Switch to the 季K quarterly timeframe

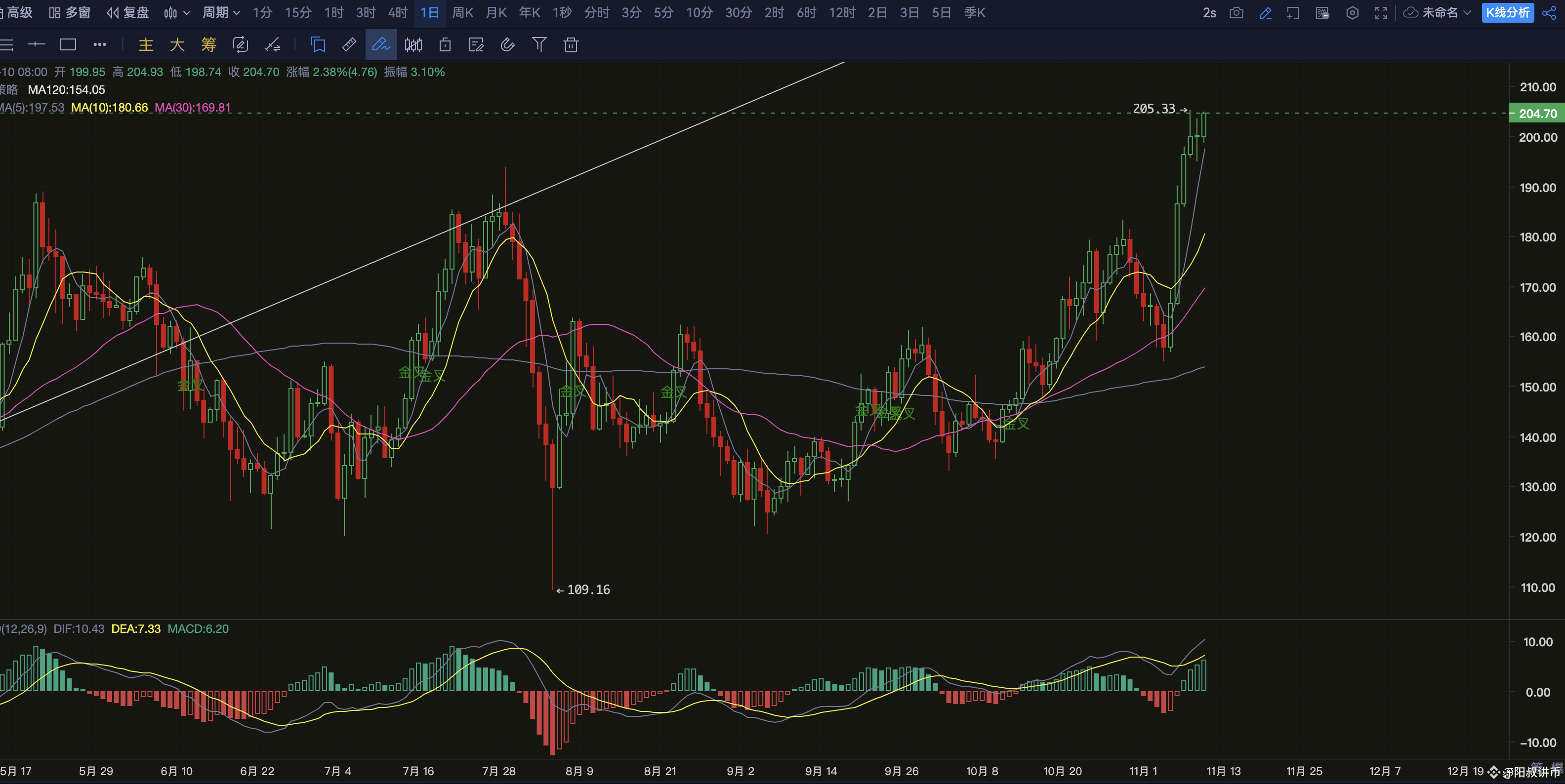(x=975, y=13)
